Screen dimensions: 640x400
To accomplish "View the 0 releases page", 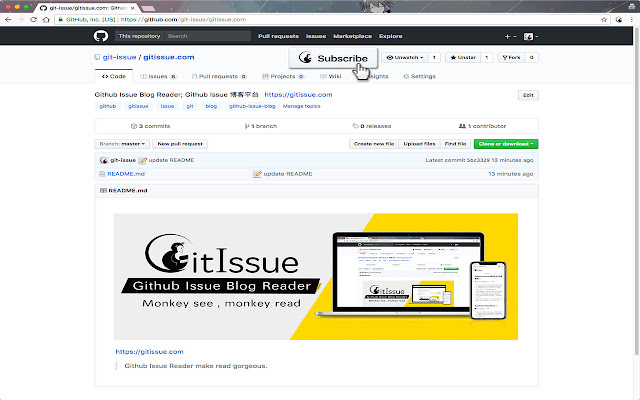I will point(372,126).
